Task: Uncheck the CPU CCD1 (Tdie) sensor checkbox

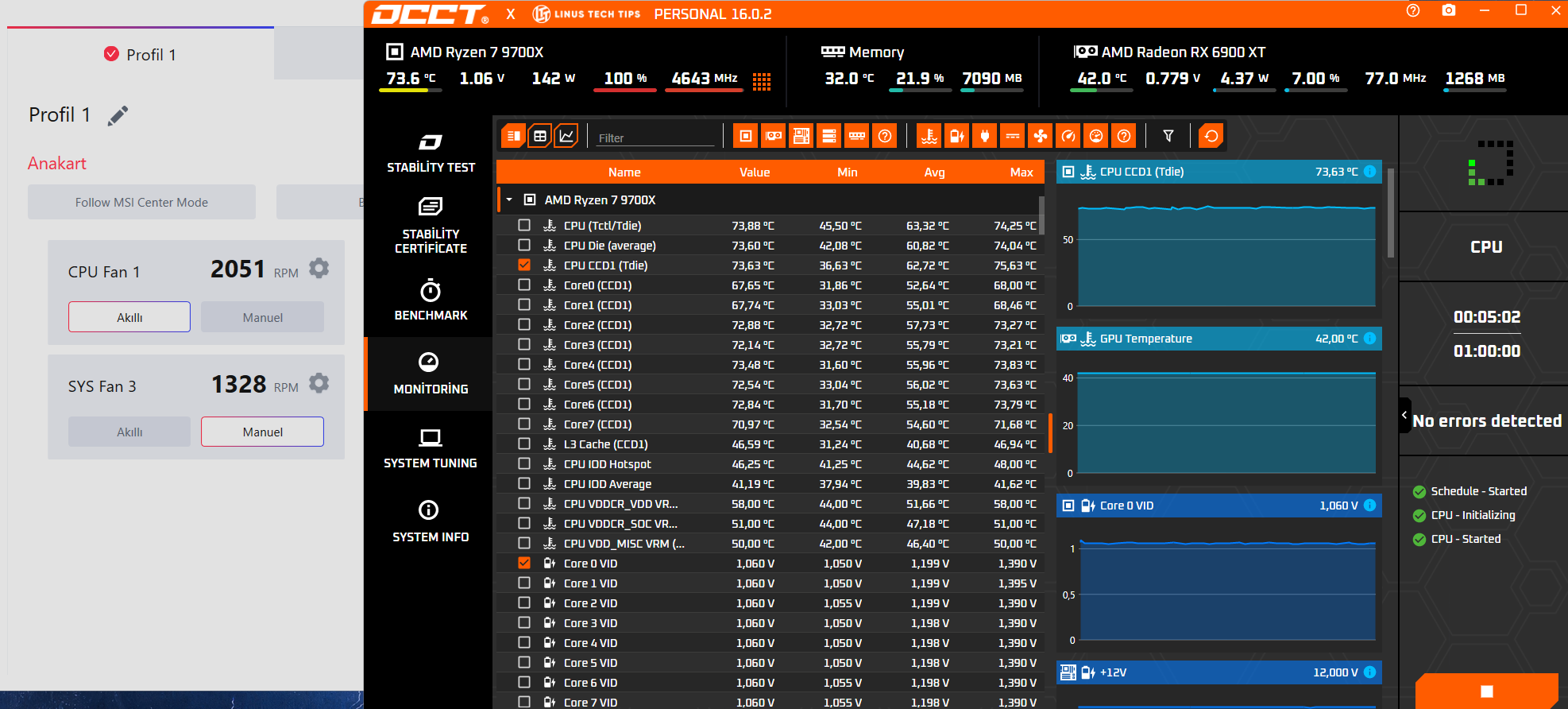Action: click(x=524, y=265)
